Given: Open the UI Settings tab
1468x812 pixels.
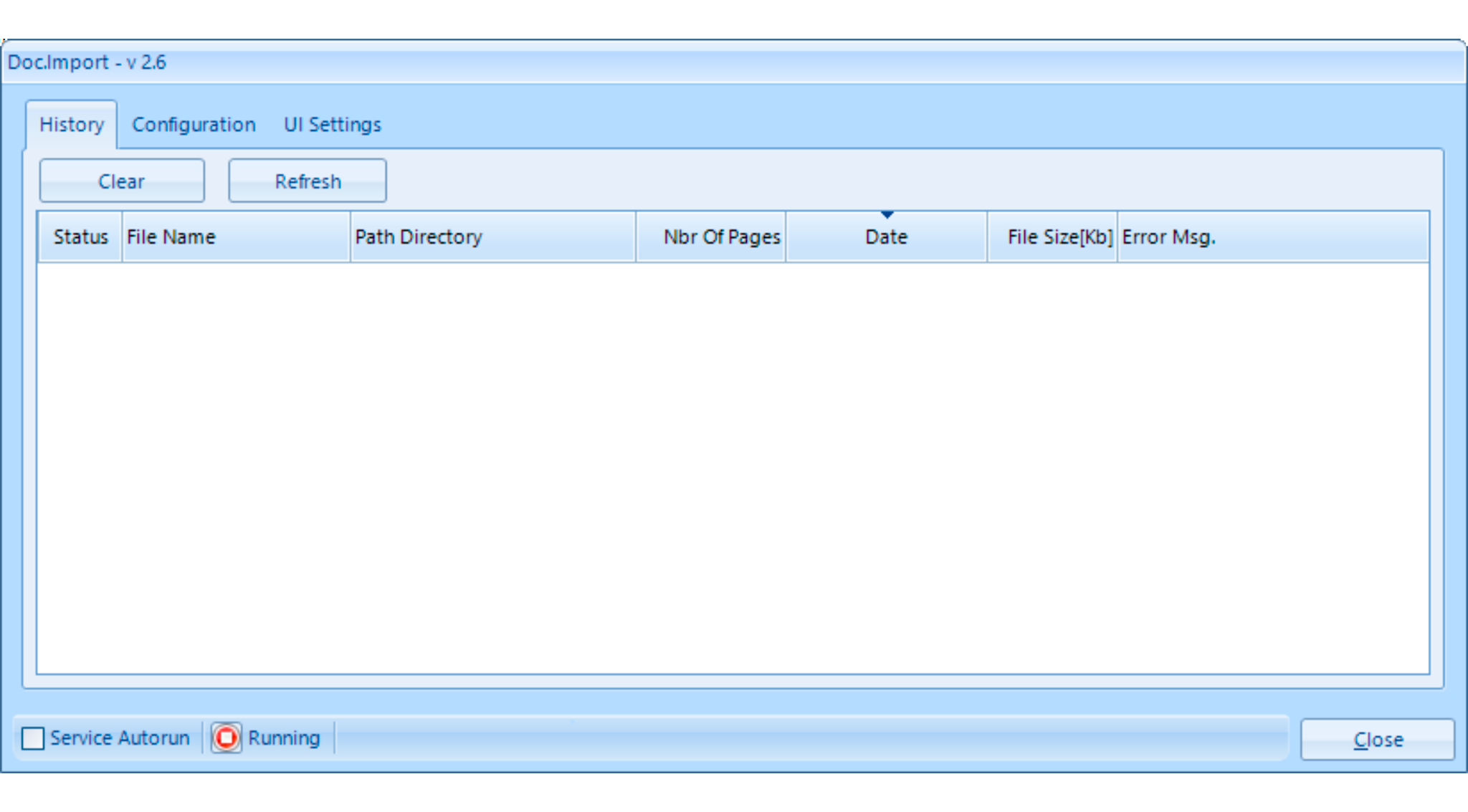Looking at the screenshot, I should 332,125.
